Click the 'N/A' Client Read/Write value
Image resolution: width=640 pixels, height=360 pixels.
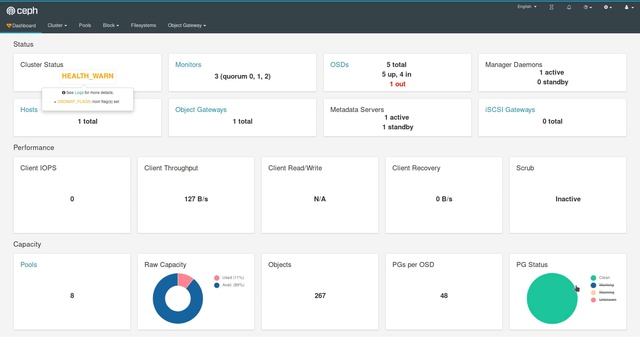tap(320, 199)
